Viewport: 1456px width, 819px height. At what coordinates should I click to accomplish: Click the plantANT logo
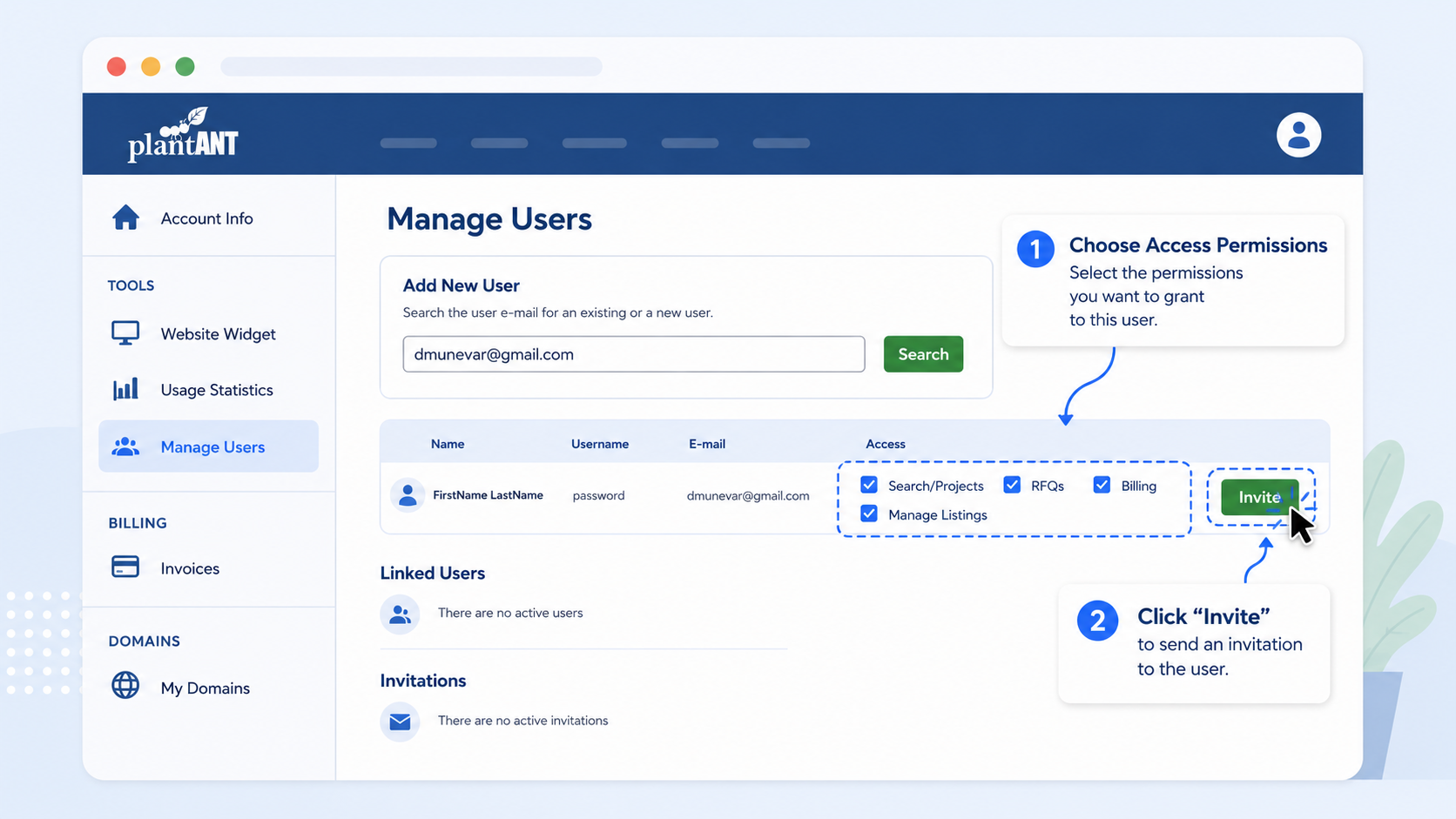pyautogui.click(x=183, y=135)
